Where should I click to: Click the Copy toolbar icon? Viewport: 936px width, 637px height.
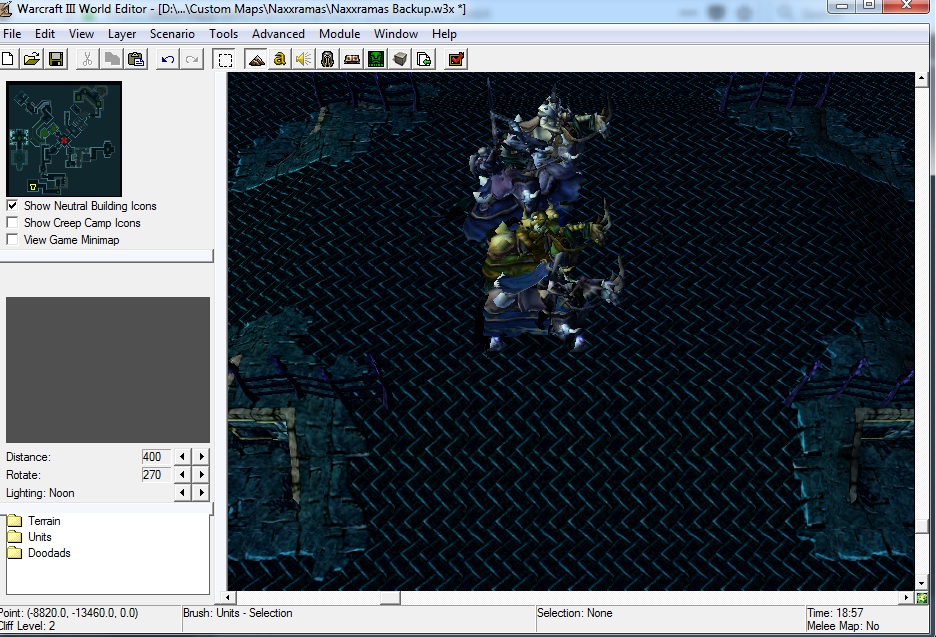point(112,59)
